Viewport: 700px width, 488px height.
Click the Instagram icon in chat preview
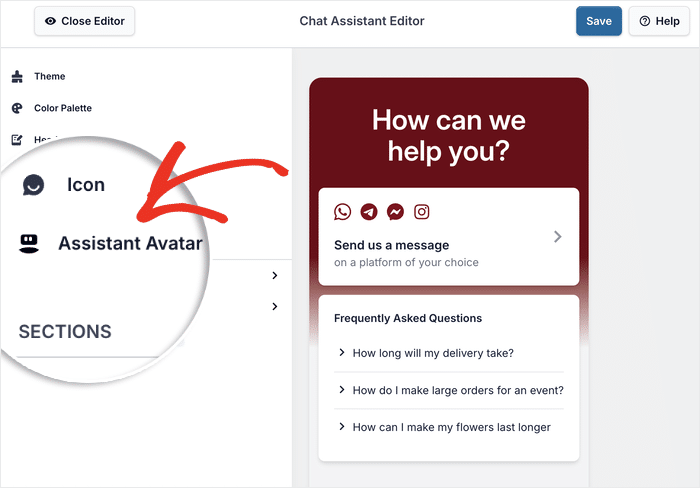(x=422, y=212)
